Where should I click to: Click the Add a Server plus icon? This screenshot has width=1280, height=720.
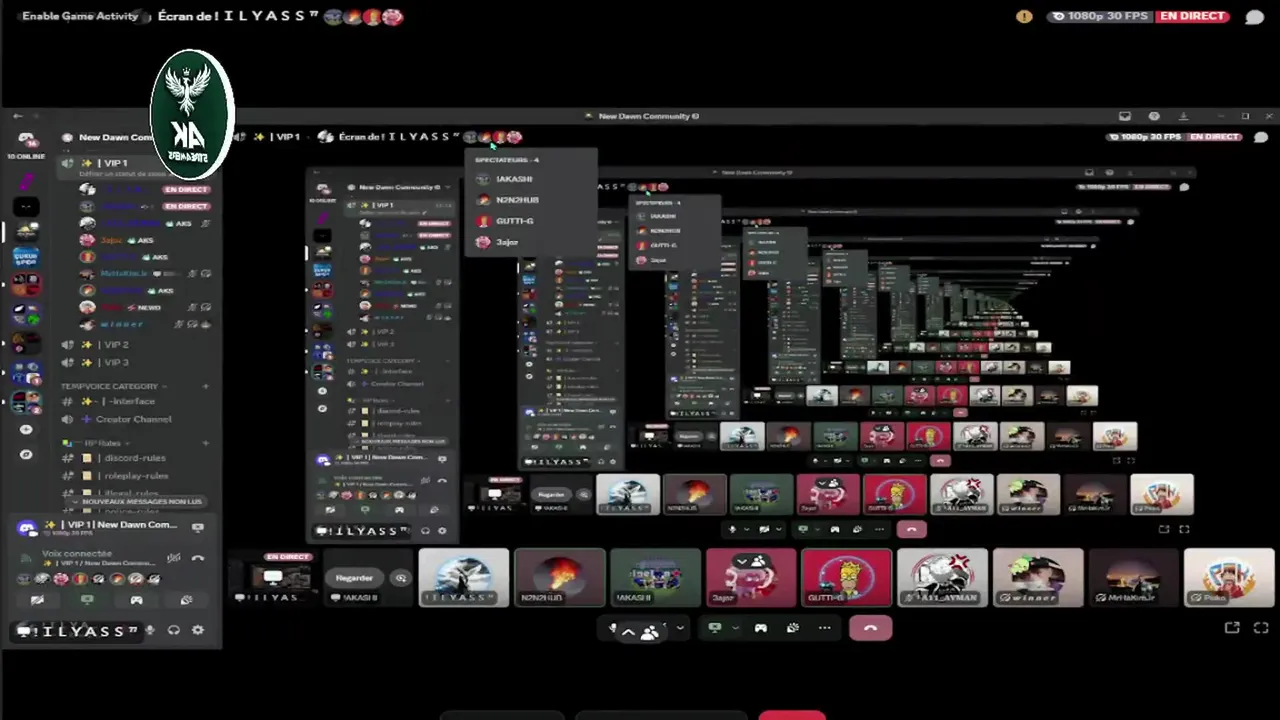(x=26, y=429)
